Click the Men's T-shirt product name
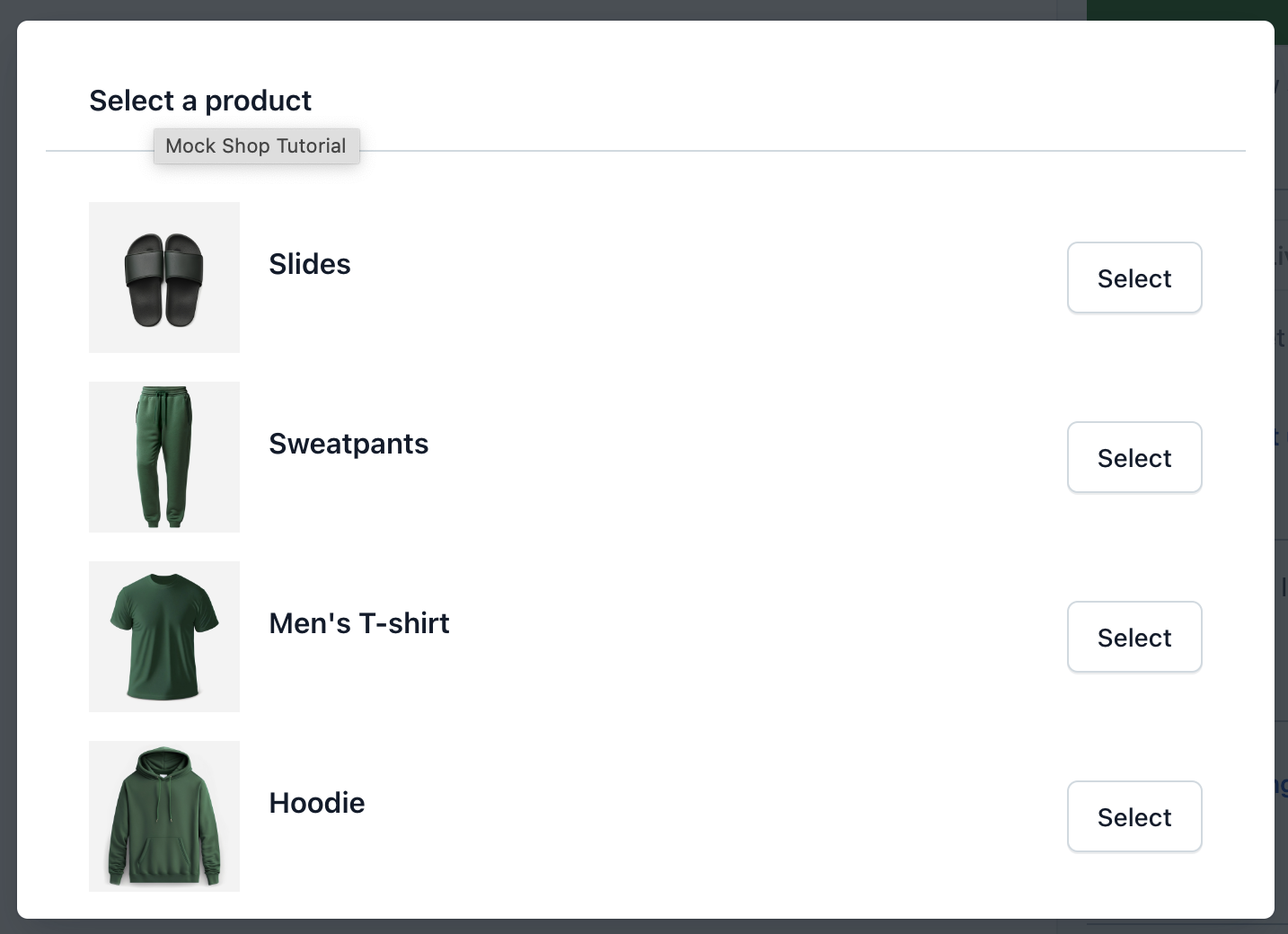Viewport: 1288px width, 934px height. click(x=359, y=623)
